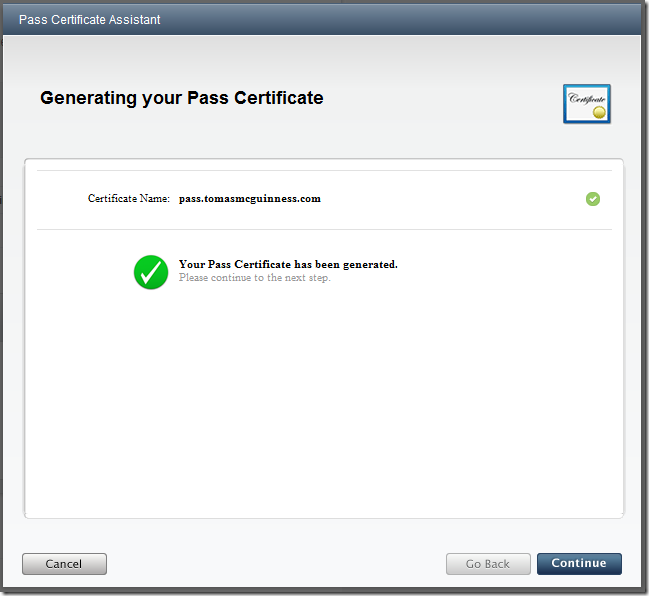Cancel the Pass Certificate Assistant
The height and width of the screenshot is (596, 649).
click(x=64, y=564)
